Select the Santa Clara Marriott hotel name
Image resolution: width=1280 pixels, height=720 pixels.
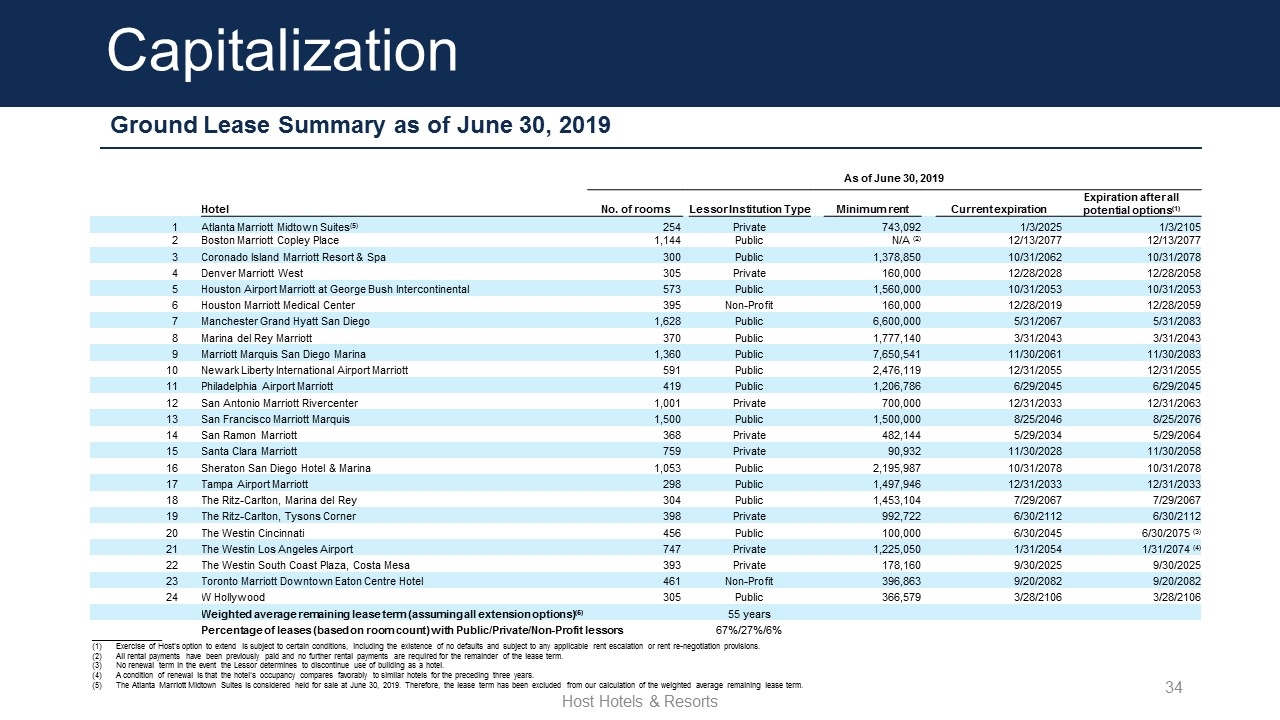(x=250, y=451)
